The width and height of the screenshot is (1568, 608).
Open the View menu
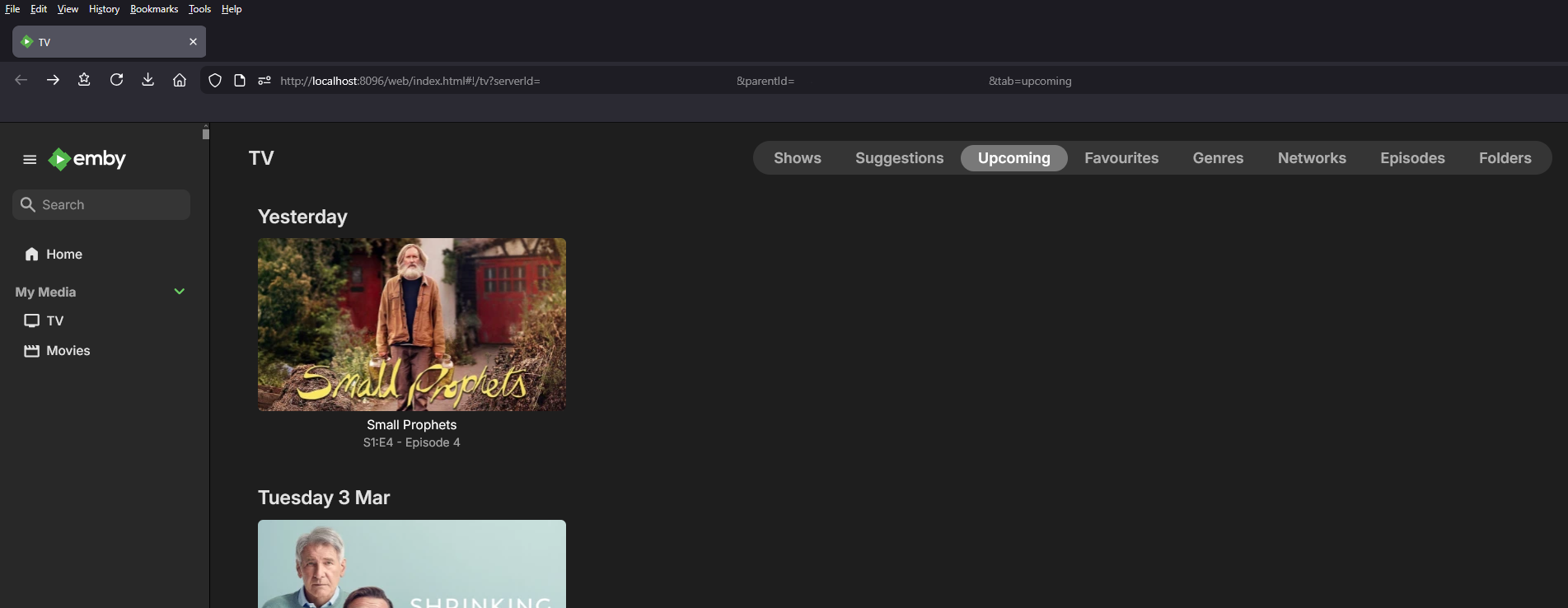click(x=68, y=9)
